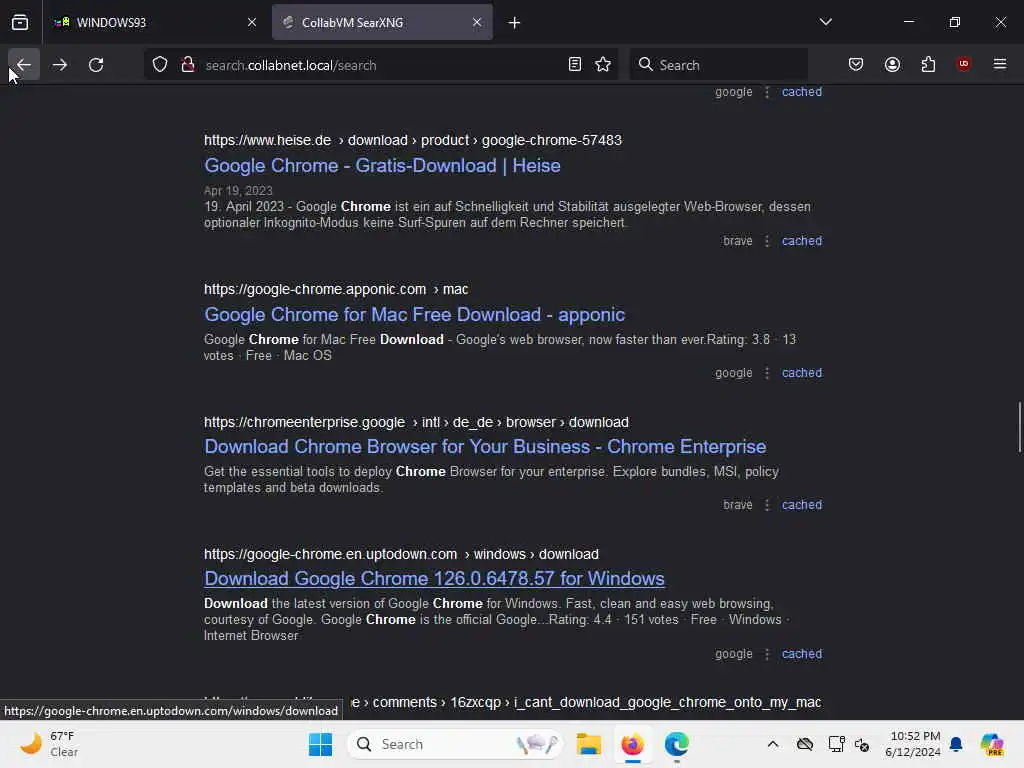Close the WINDOWS93 tab
The image size is (1024, 768).
coord(251,22)
